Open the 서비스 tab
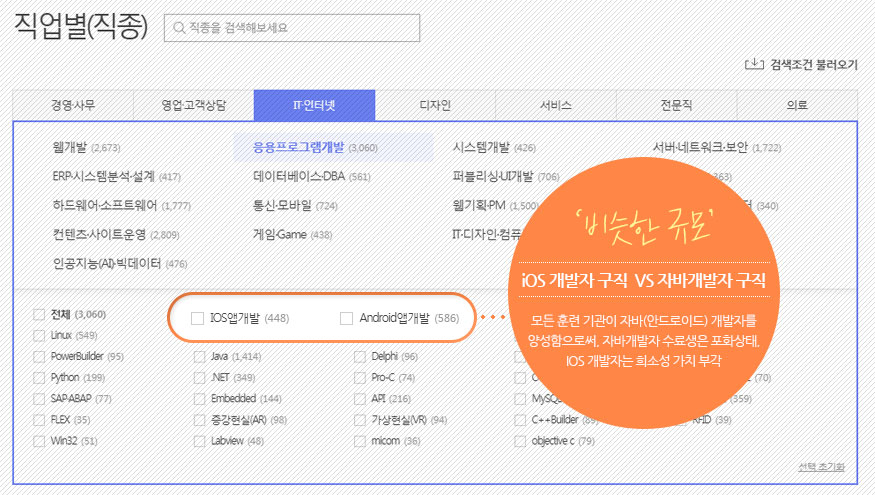875x495 pixels. (556, 105)
